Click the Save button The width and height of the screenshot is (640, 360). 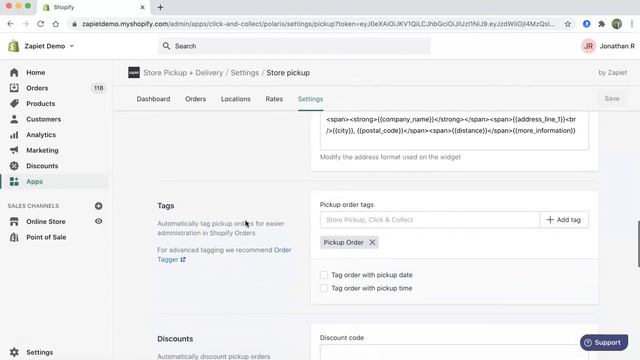pyautogui.click(x=612, y=99)
